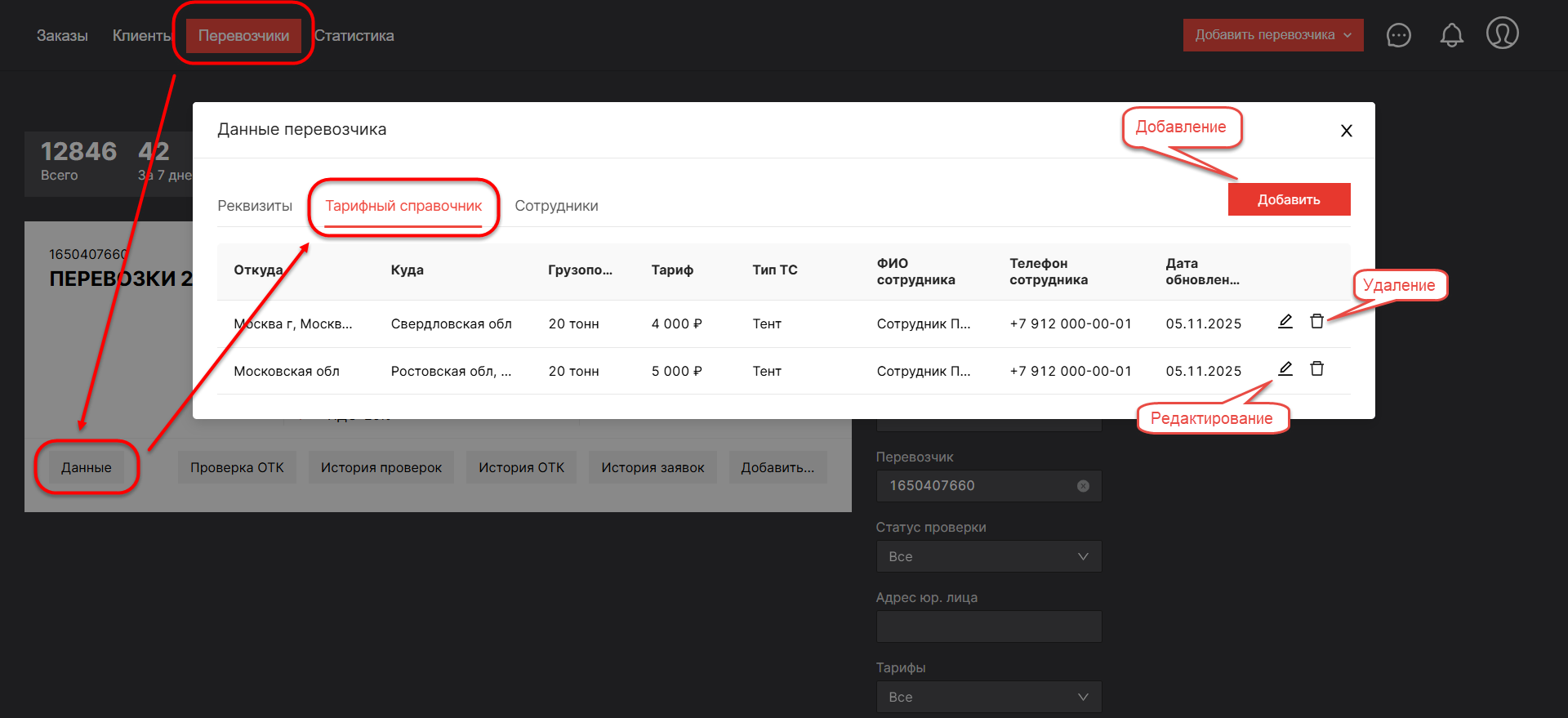Viewport: 1568px width, 718px height.
Task: Edit the Ростовская обл tariff row
Action: [1285, 369]
